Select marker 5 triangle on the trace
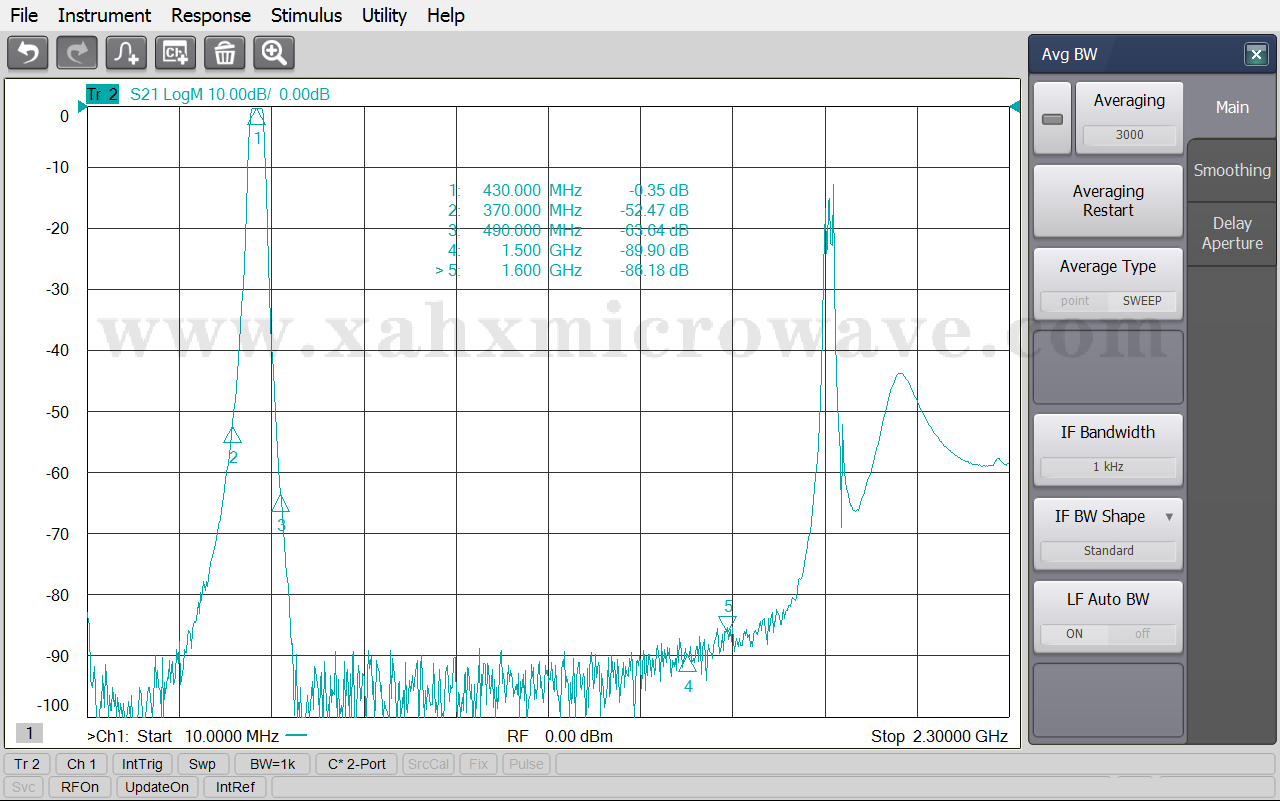1280x801 pixels. (x=727, y=624)
